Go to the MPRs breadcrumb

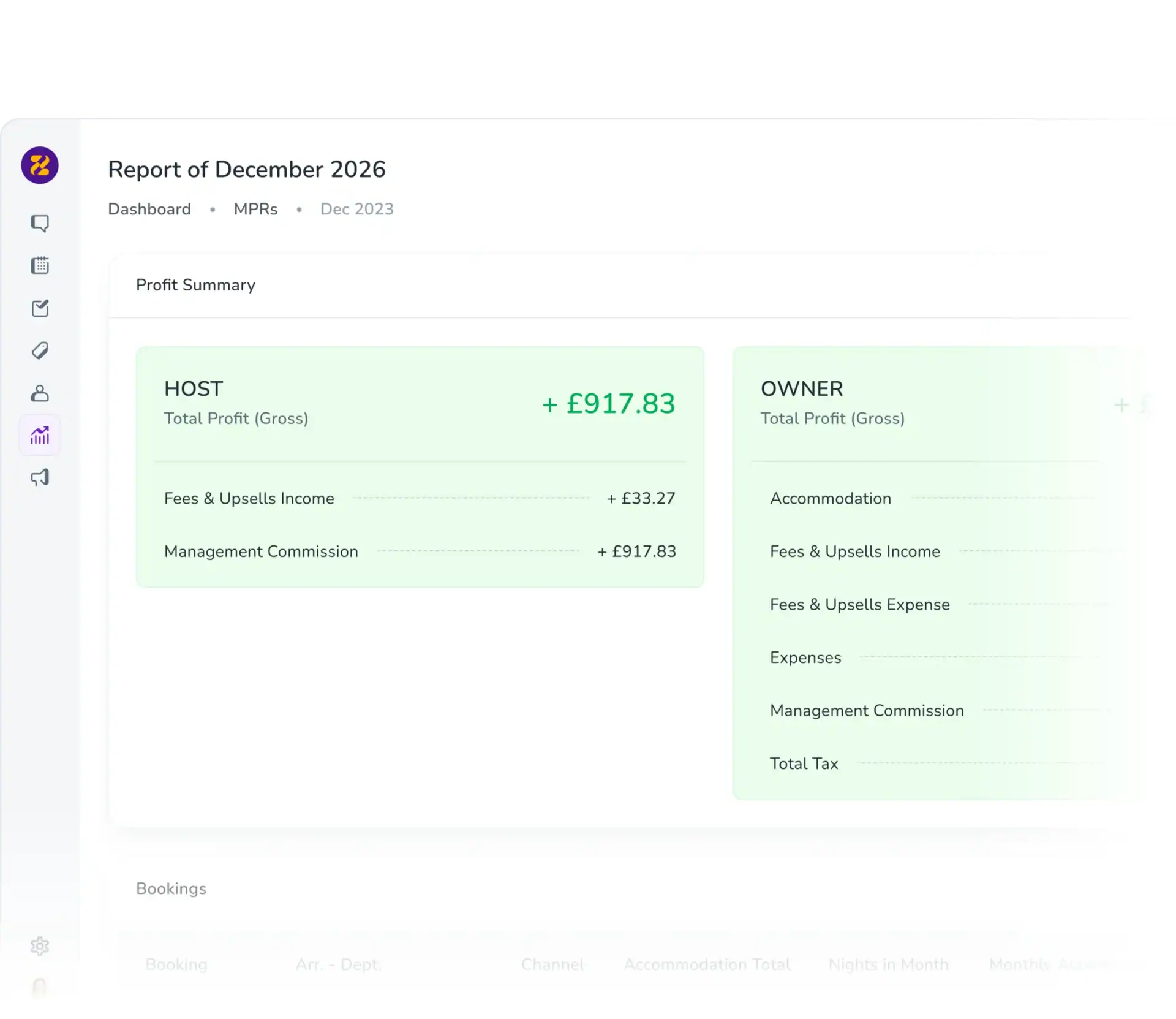[255, 209]
